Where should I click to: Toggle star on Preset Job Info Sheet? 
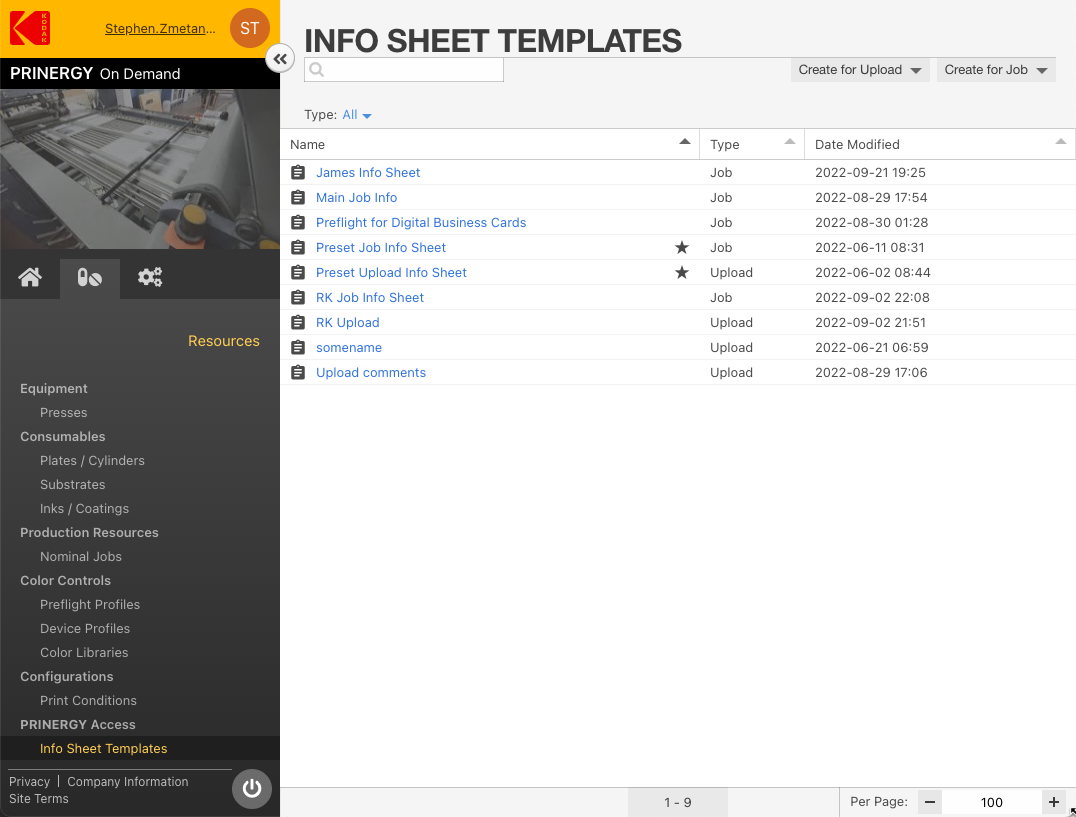[682, 248]
